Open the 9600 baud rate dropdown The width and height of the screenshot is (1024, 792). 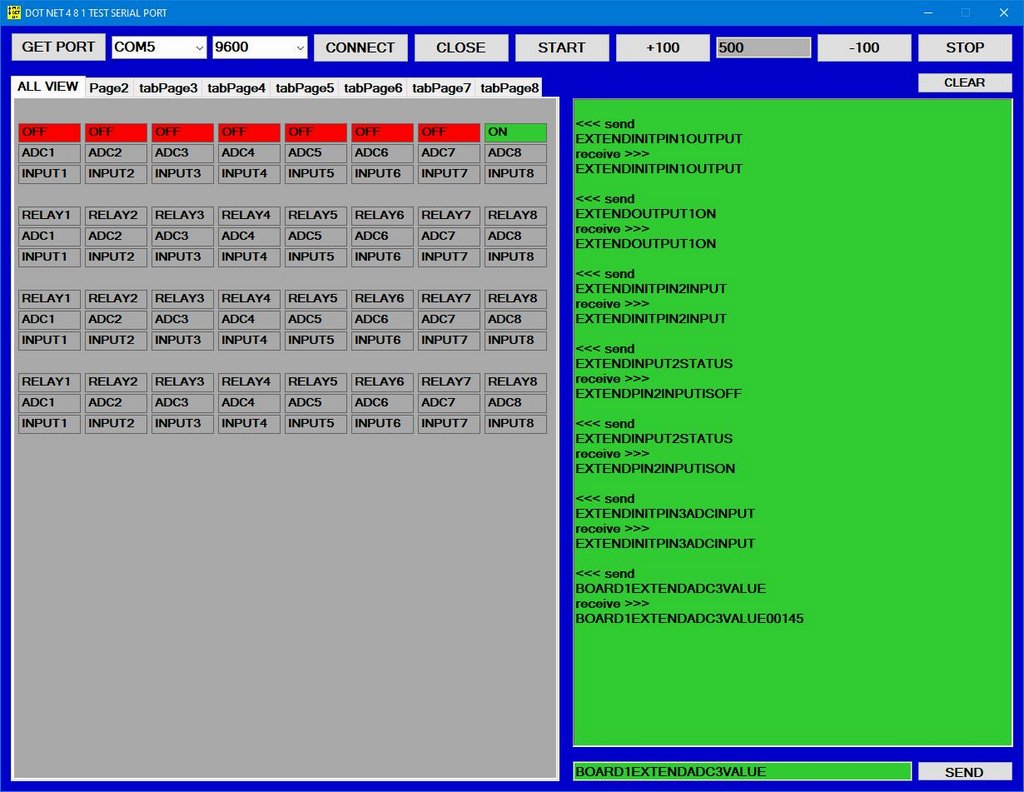(300, 48)
